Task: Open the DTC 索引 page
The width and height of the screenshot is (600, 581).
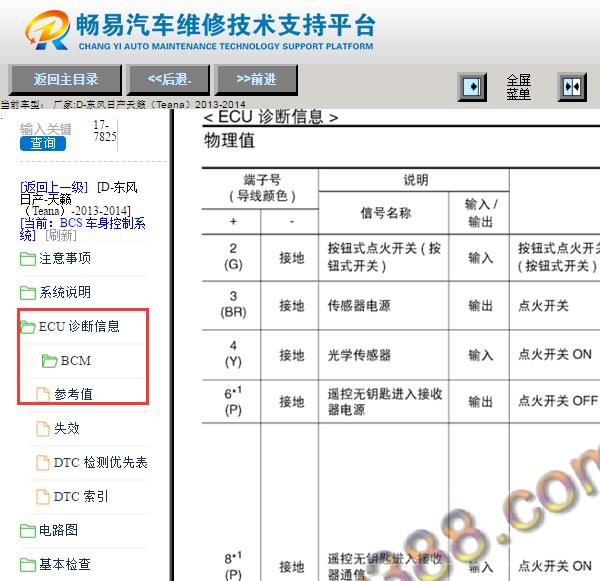Action: click(x=81, y=496)
